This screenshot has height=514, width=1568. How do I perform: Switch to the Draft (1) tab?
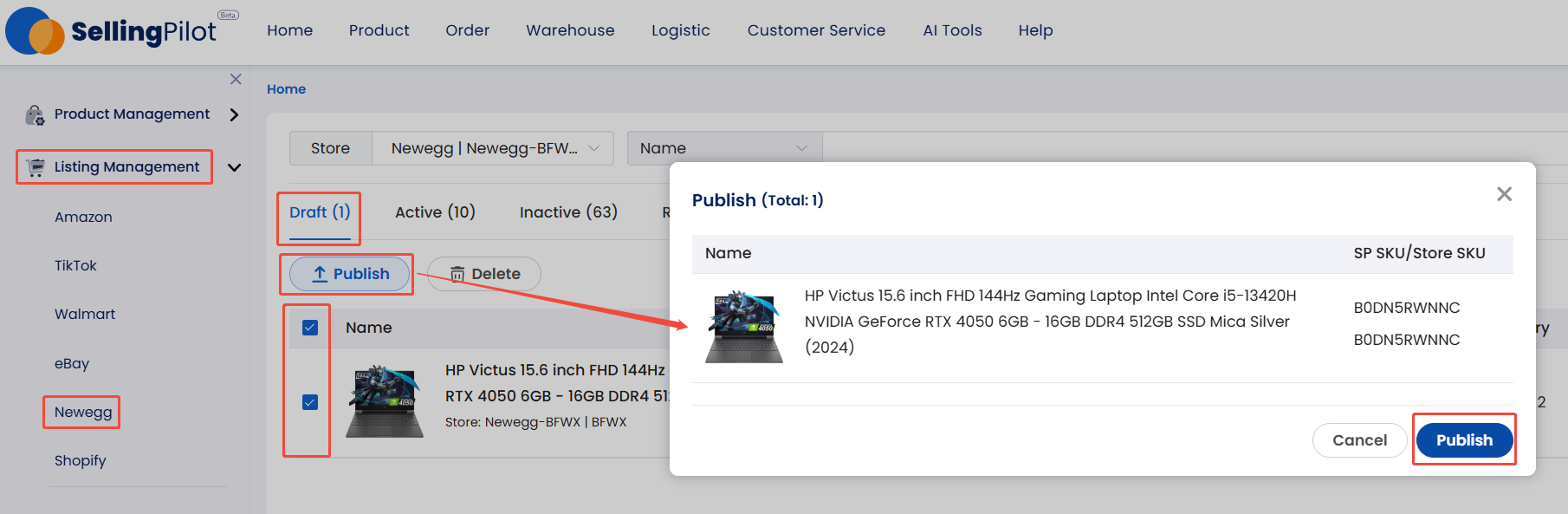pyautogui.click(x=320, y=212)
